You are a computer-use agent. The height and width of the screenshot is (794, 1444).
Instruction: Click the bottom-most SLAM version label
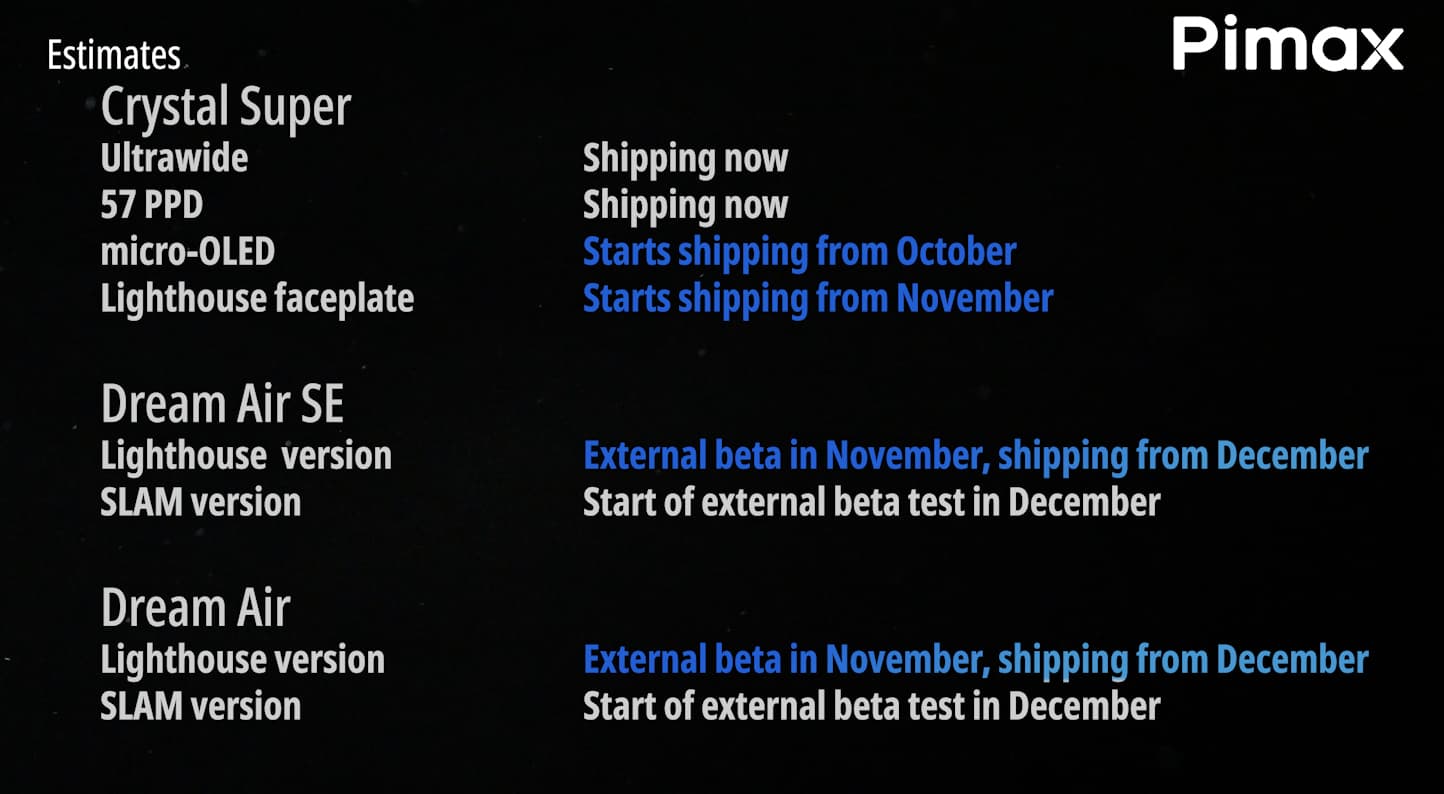[x=200, y=706]
